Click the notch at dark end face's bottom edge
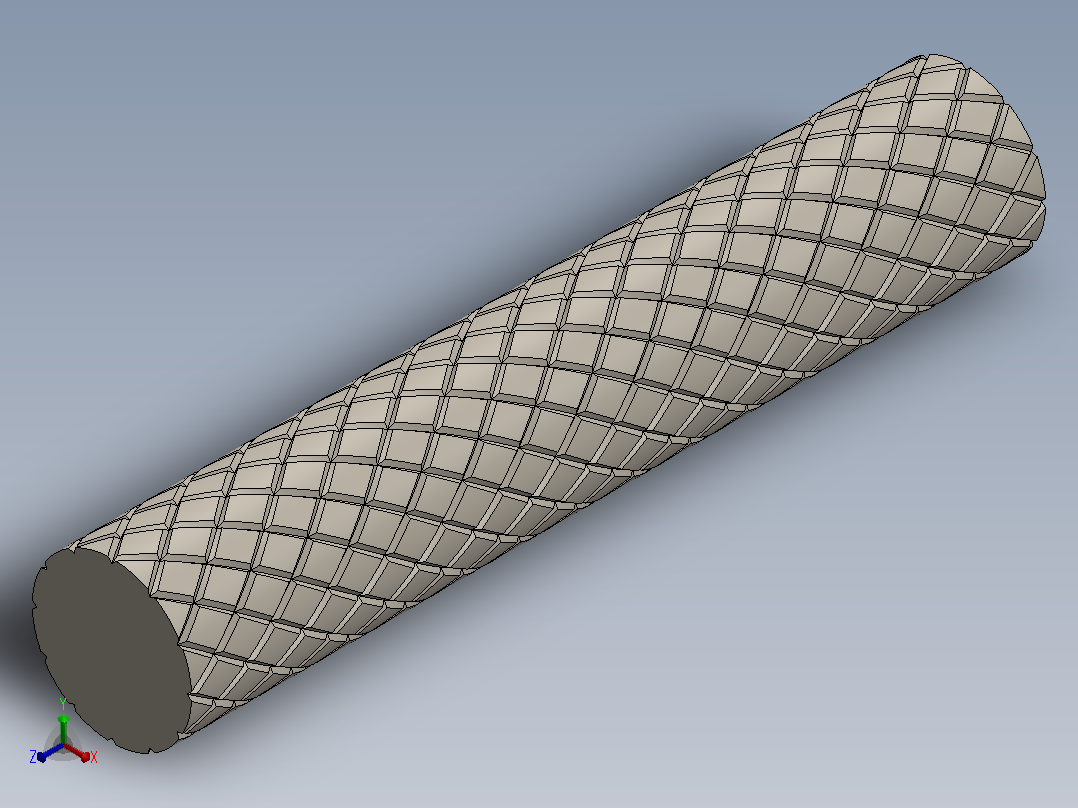1078x808 pixels. [x=148, y=750]
